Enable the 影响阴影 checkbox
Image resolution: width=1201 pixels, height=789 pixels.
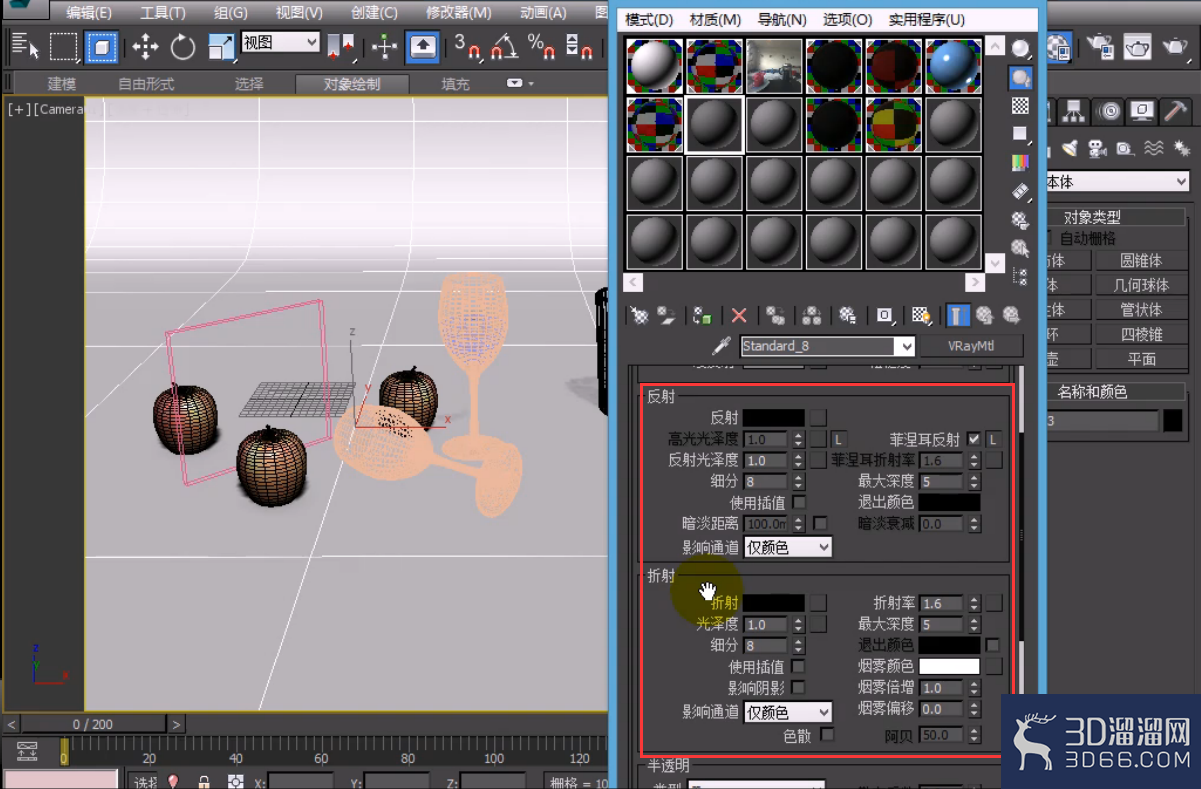pos(798,687)
